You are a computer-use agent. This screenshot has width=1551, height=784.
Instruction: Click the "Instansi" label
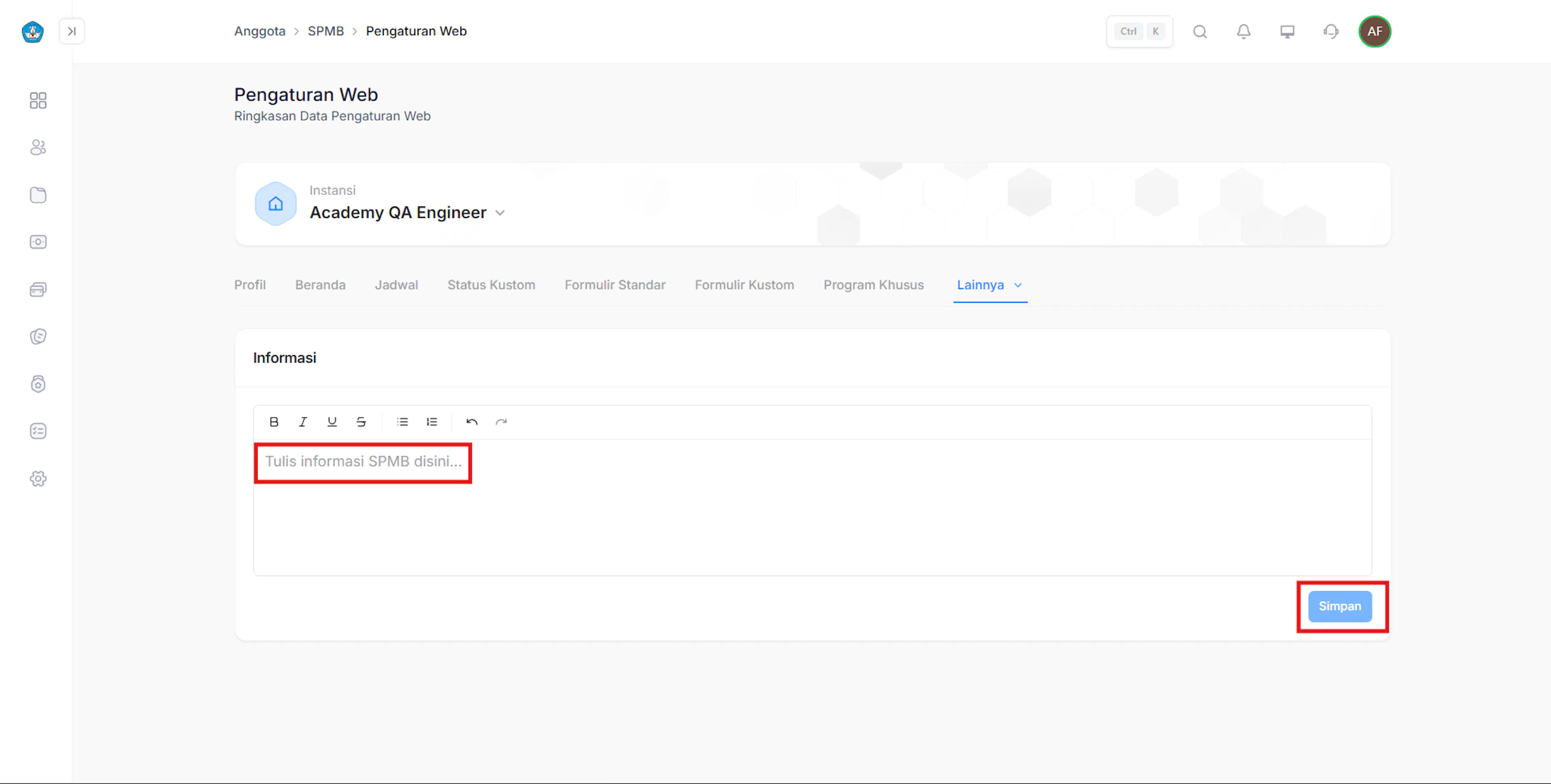[x=332, y=190]
